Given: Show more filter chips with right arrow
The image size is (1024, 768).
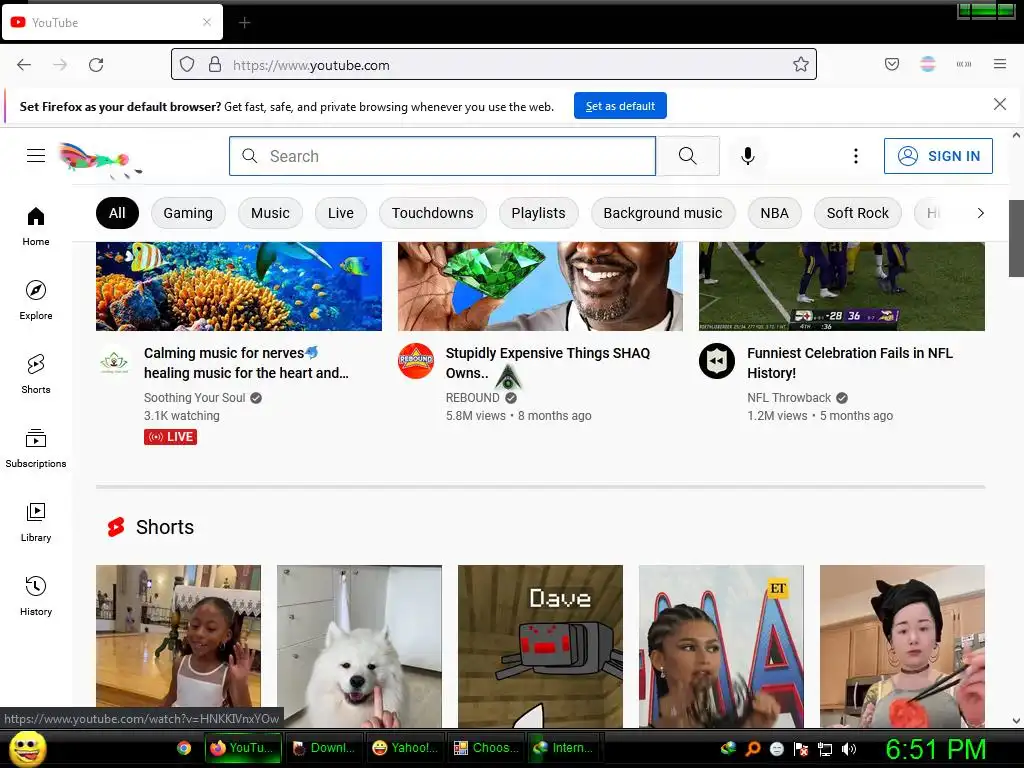Looking at the screenshot, I should [980, 213].
